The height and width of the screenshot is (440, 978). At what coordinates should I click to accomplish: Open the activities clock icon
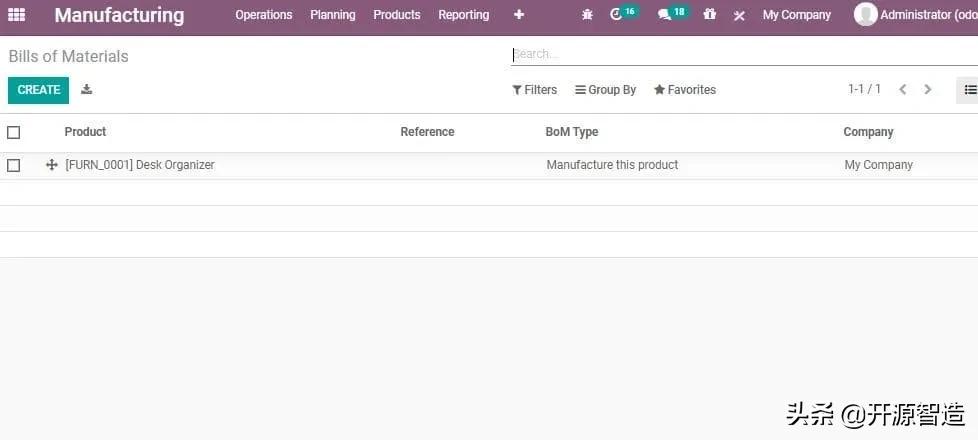tap(617, 15)
